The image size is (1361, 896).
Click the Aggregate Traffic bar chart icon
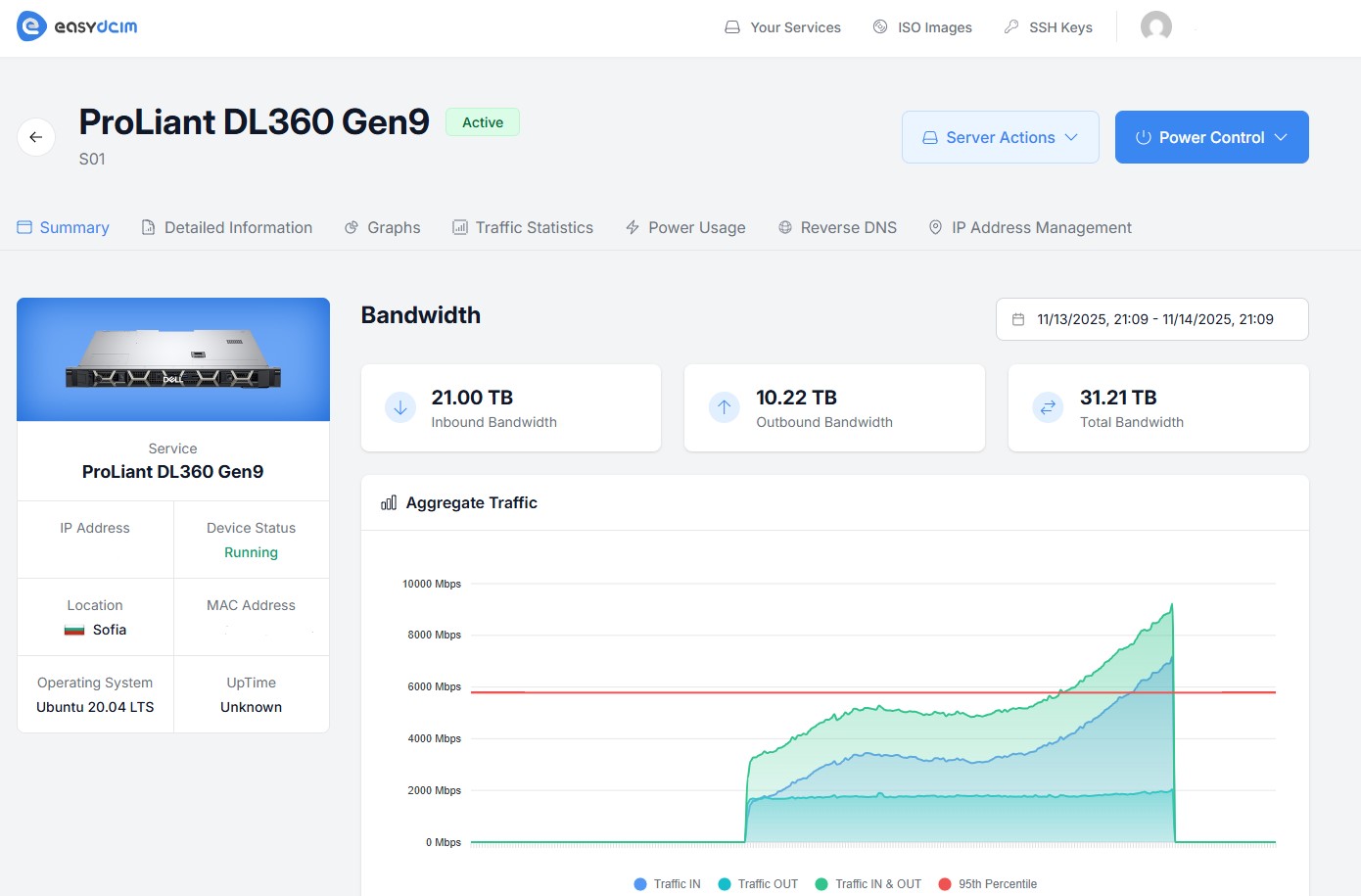389,502
